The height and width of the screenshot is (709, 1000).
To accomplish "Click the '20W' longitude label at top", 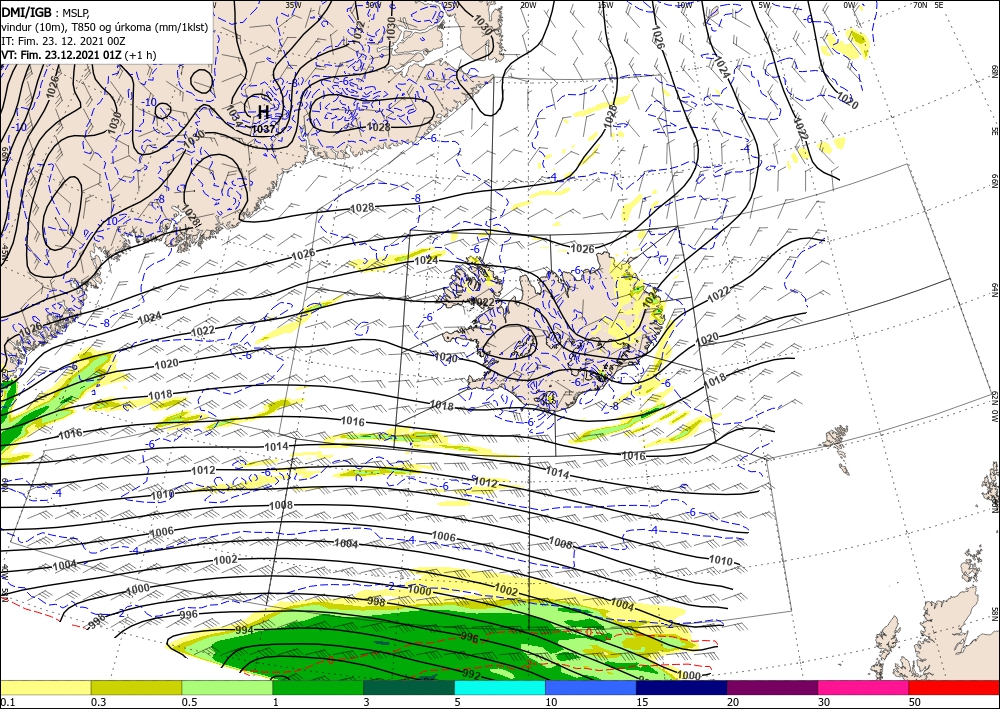I will 528,5.
